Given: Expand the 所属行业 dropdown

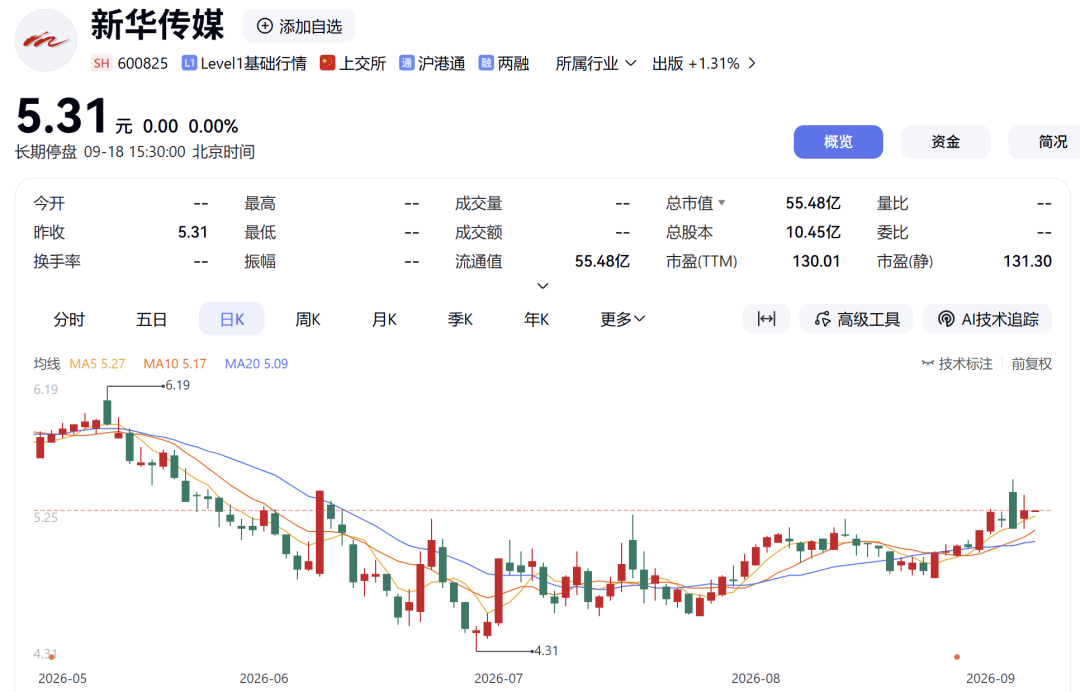Looking at the screenshot, I should [x=596, y=63].
